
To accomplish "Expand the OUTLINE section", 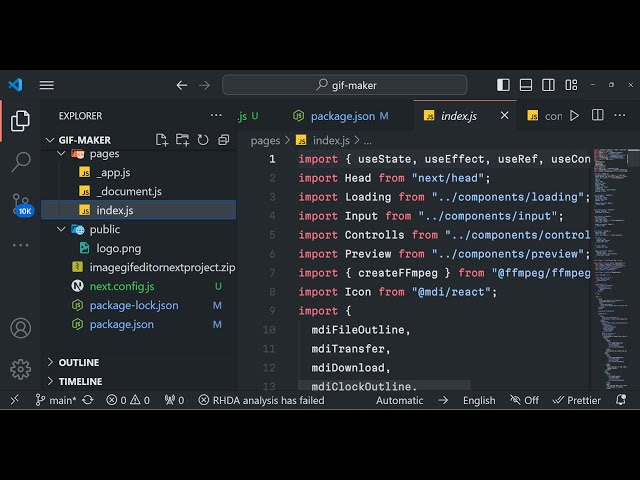I will [78, 362].
